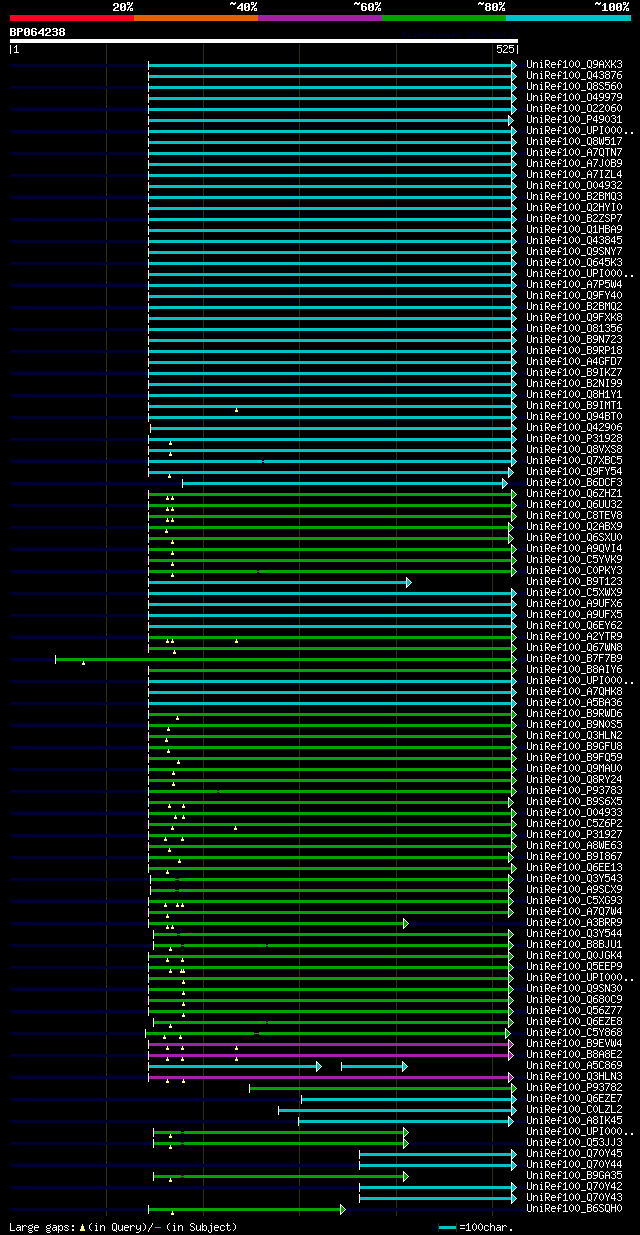Select the label UniRef100_B2ZSP7

574,219
